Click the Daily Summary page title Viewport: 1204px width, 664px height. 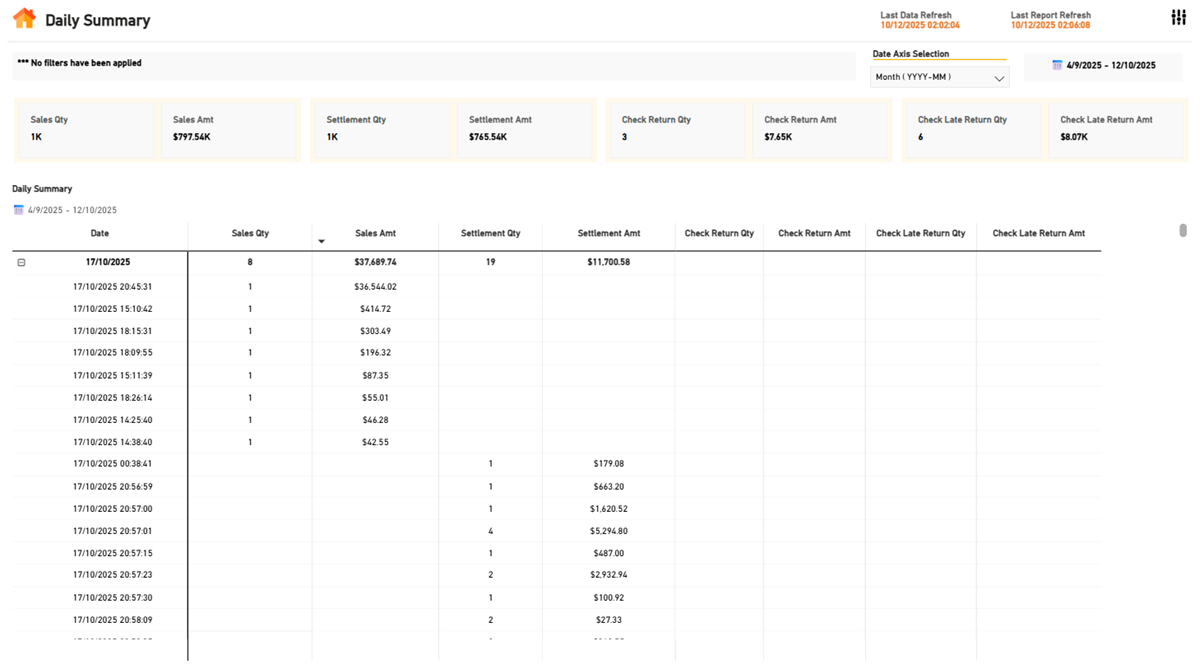97,20
